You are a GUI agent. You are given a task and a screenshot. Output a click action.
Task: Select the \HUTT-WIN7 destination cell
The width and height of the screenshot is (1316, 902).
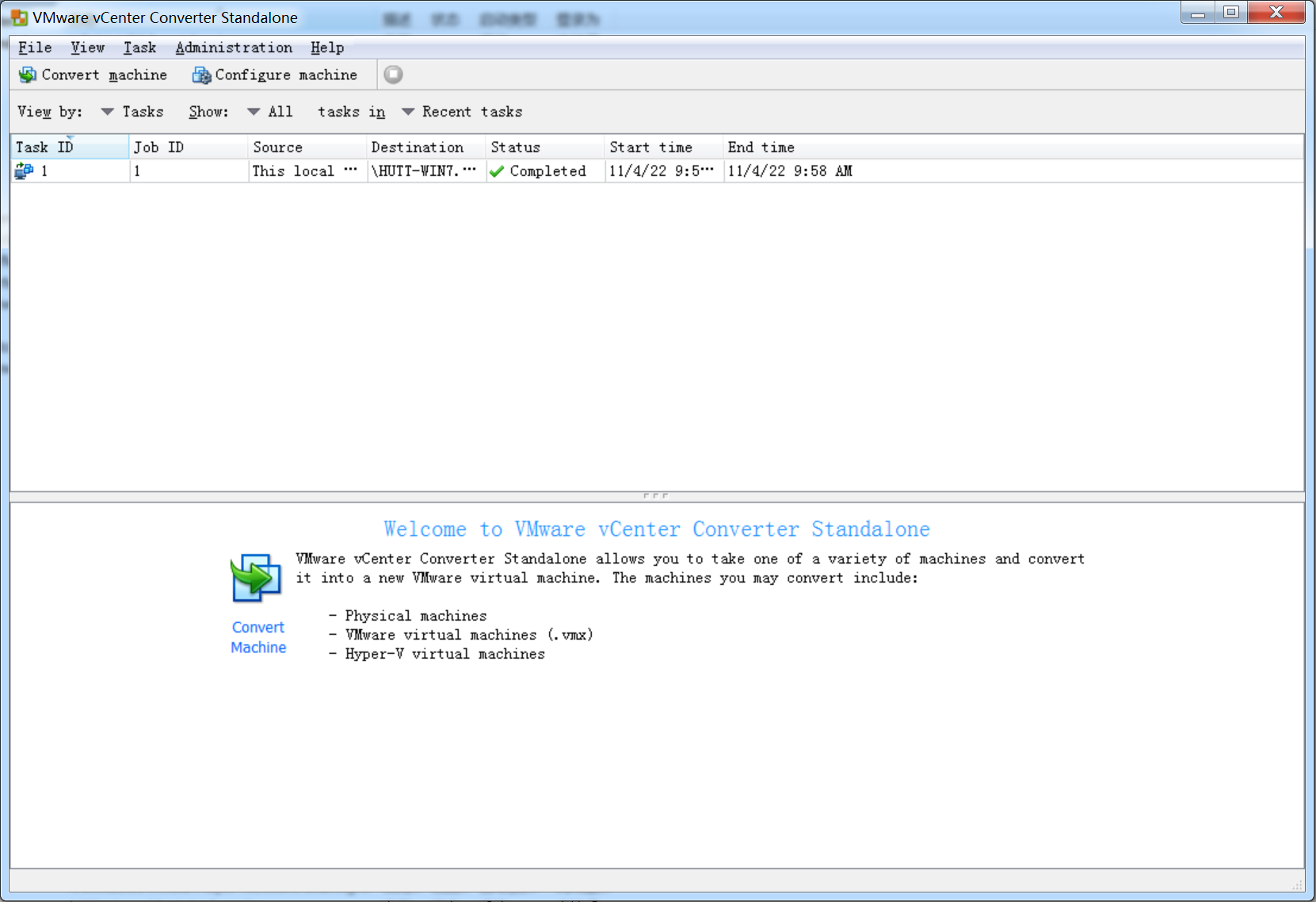tap(426, 171)
